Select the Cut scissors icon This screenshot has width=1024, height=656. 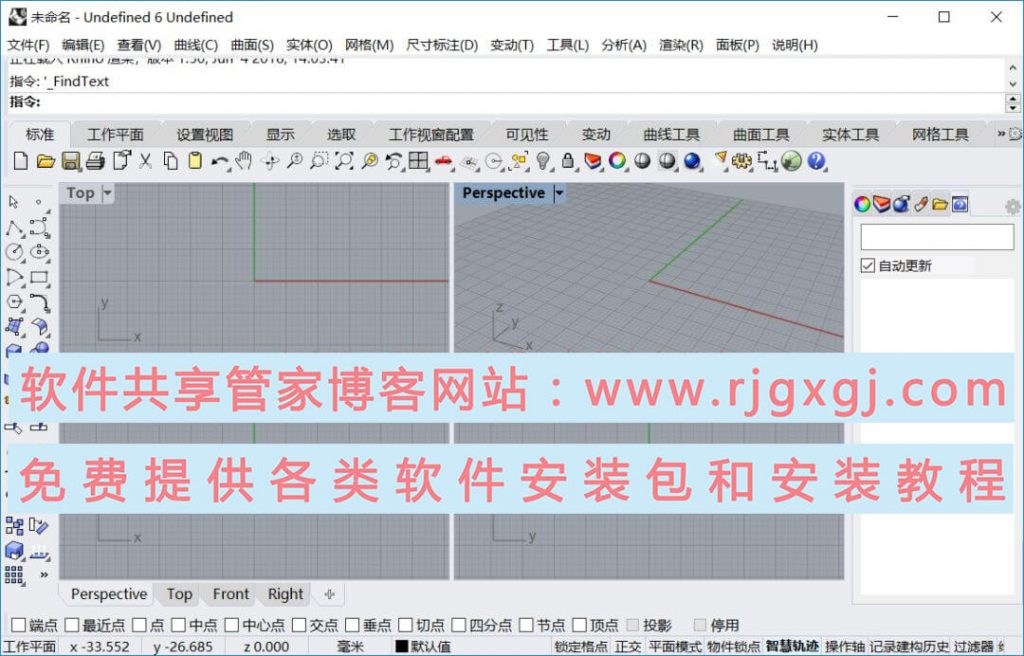pyautogui.click(x=145, y=161)
